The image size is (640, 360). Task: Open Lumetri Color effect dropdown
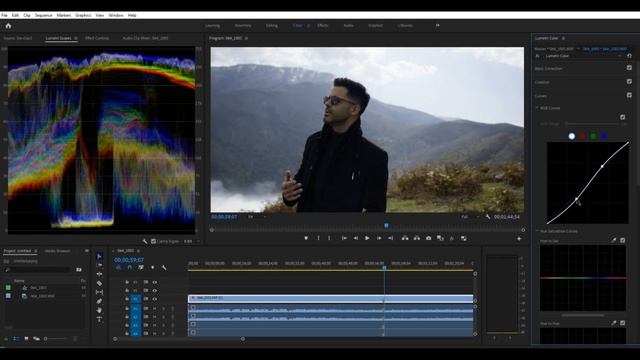coord(583,56)
